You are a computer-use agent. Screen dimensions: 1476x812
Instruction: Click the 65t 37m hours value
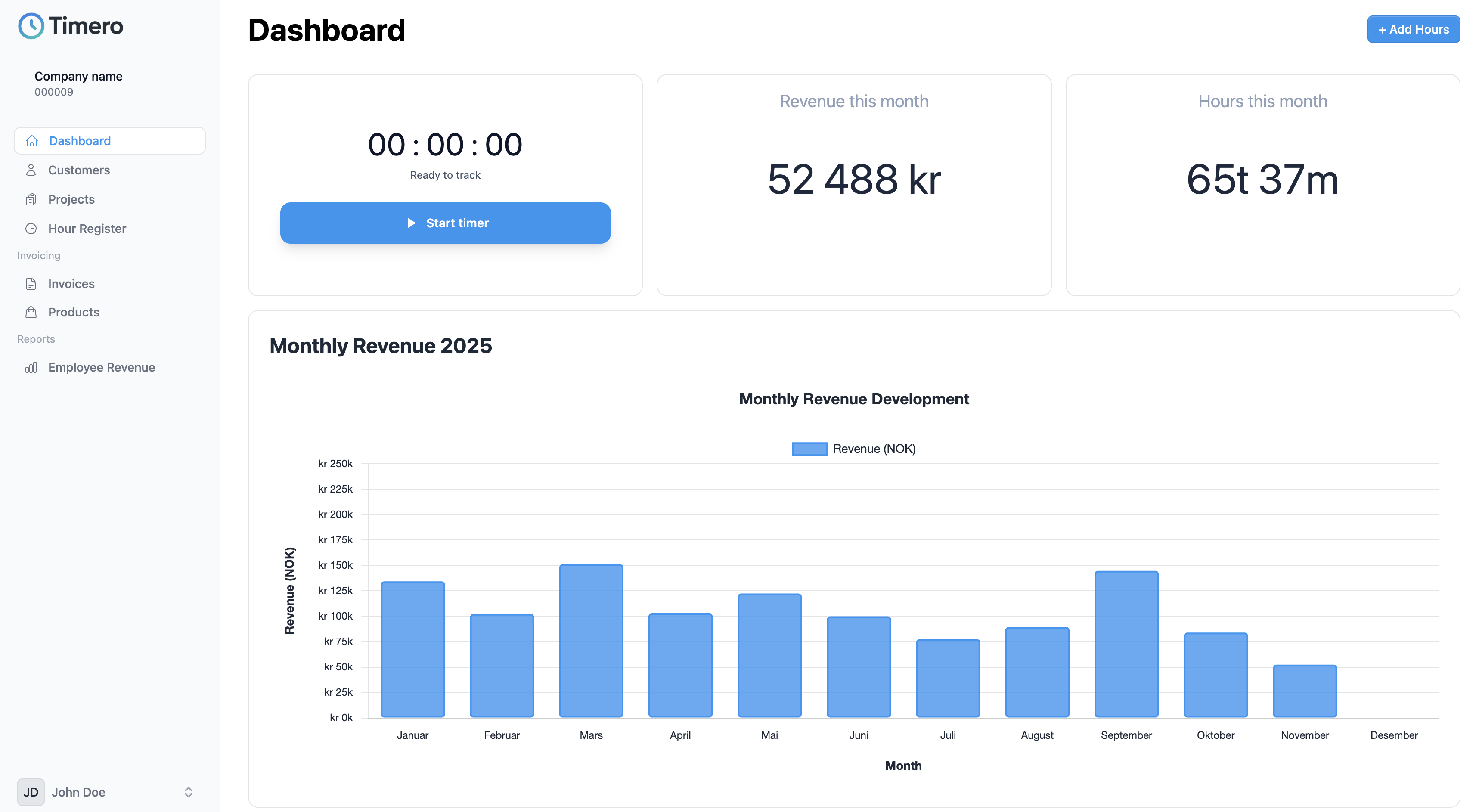coord(1262,180)
